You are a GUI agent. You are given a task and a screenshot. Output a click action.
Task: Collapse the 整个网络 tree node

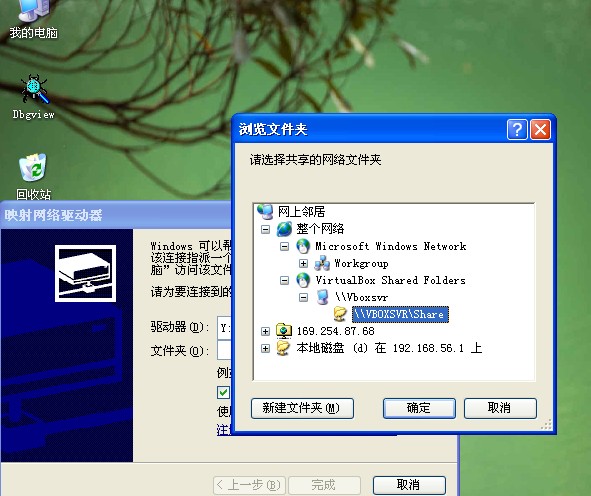[265, 229]
